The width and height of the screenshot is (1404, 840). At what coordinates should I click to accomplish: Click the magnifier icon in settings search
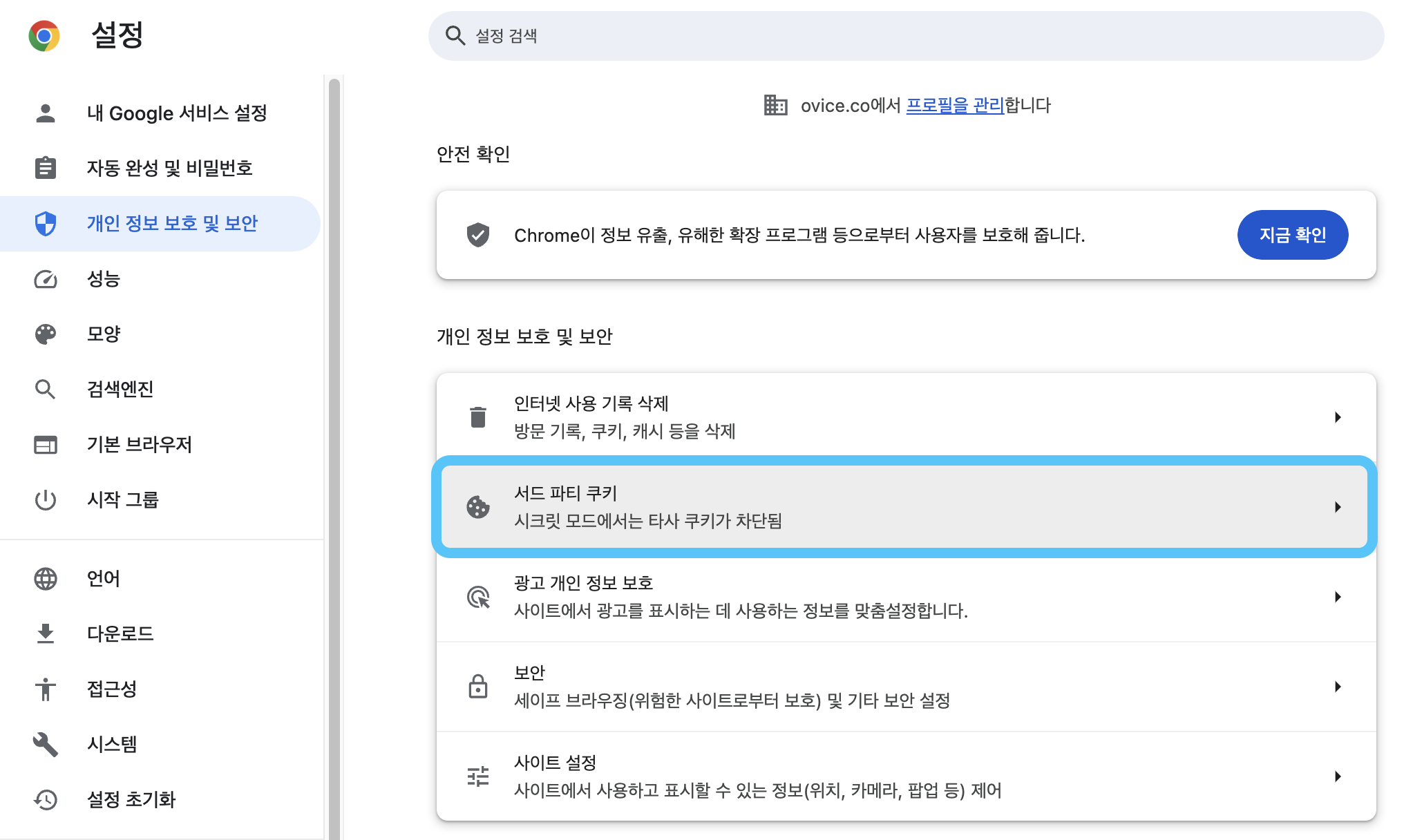[455, 36]
